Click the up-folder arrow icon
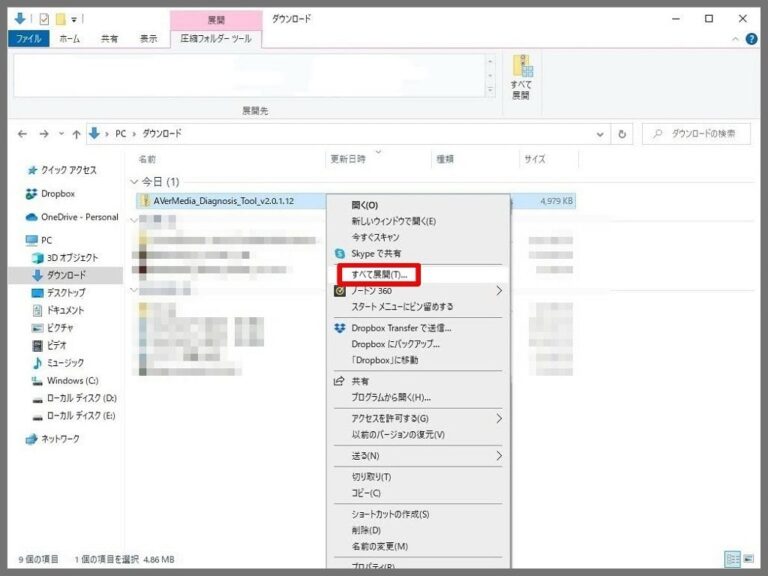 tap(76, 133)
